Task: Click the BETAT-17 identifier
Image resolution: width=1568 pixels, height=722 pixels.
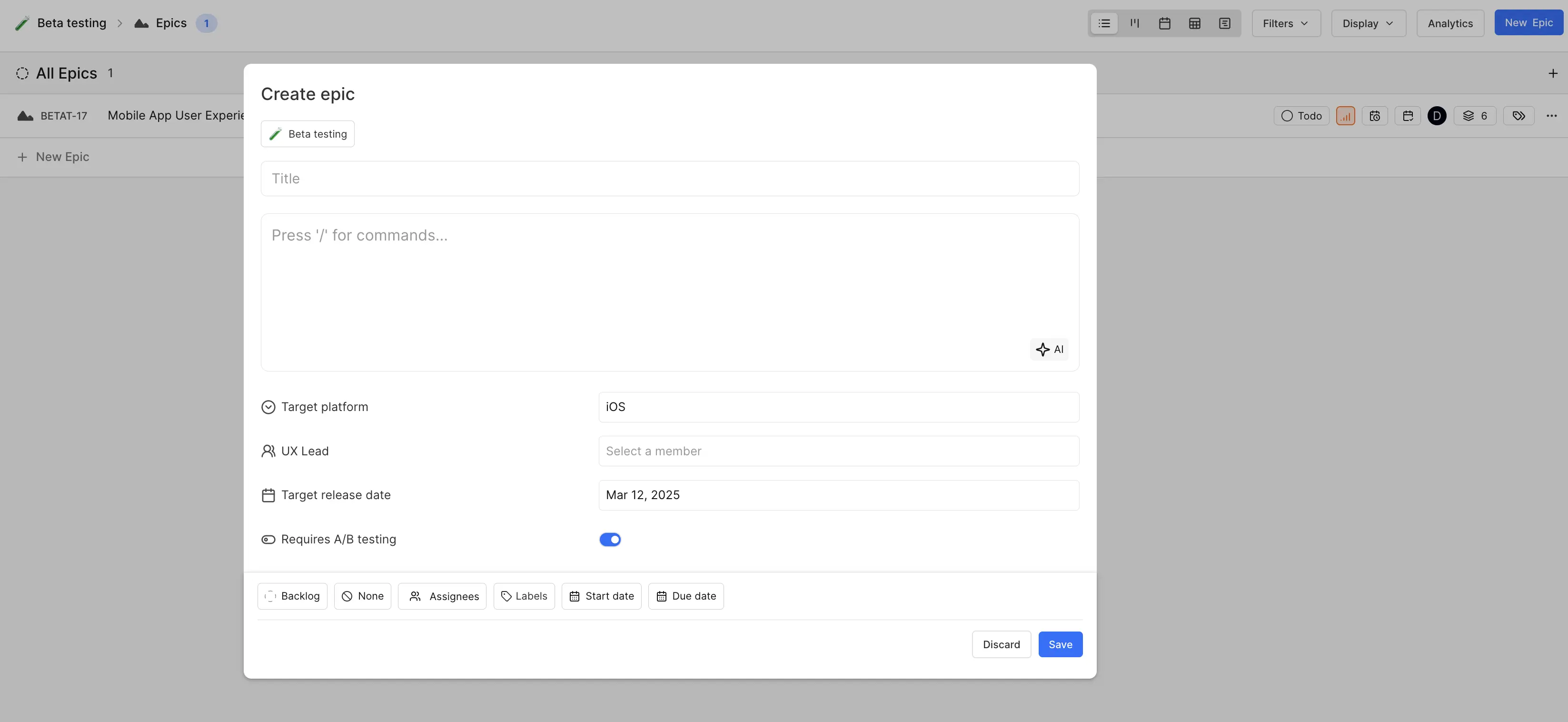Action: (64, 116)
